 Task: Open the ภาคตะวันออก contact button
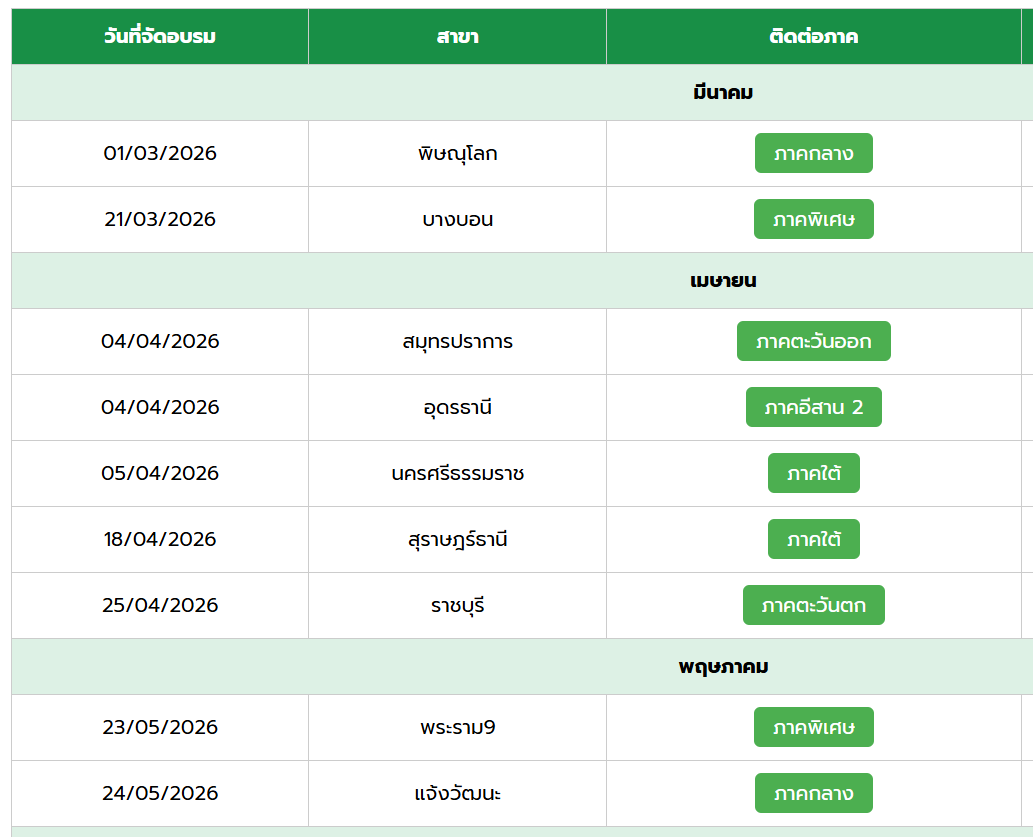click(813, 341)
